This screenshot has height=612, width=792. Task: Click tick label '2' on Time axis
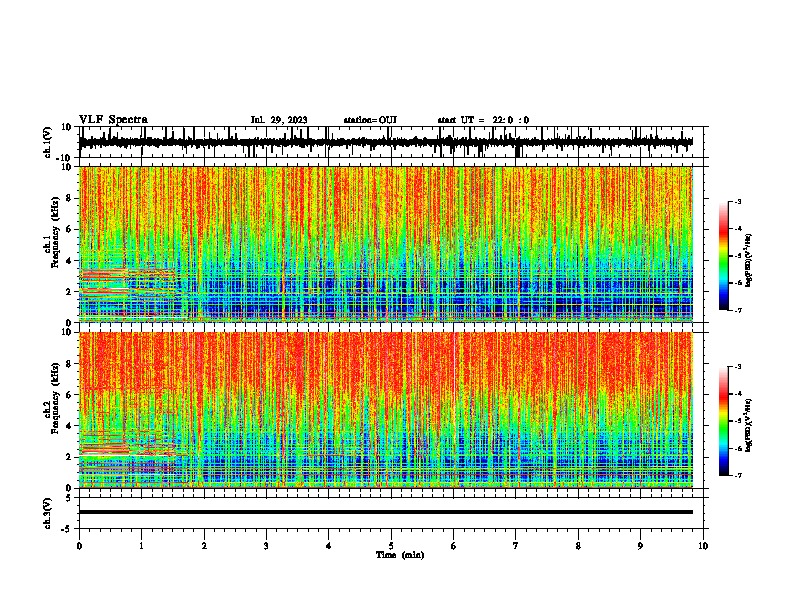[x=204, y=546]
